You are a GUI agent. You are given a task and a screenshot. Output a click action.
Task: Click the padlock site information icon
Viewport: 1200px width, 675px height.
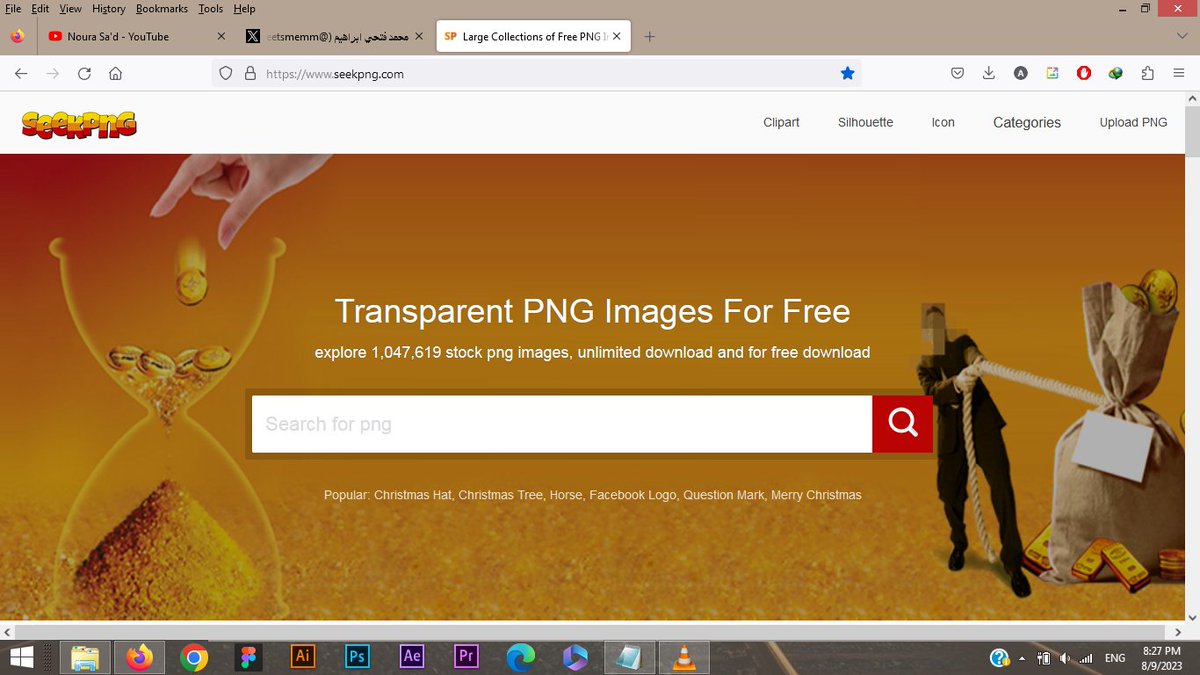click(x=250, y=73)
